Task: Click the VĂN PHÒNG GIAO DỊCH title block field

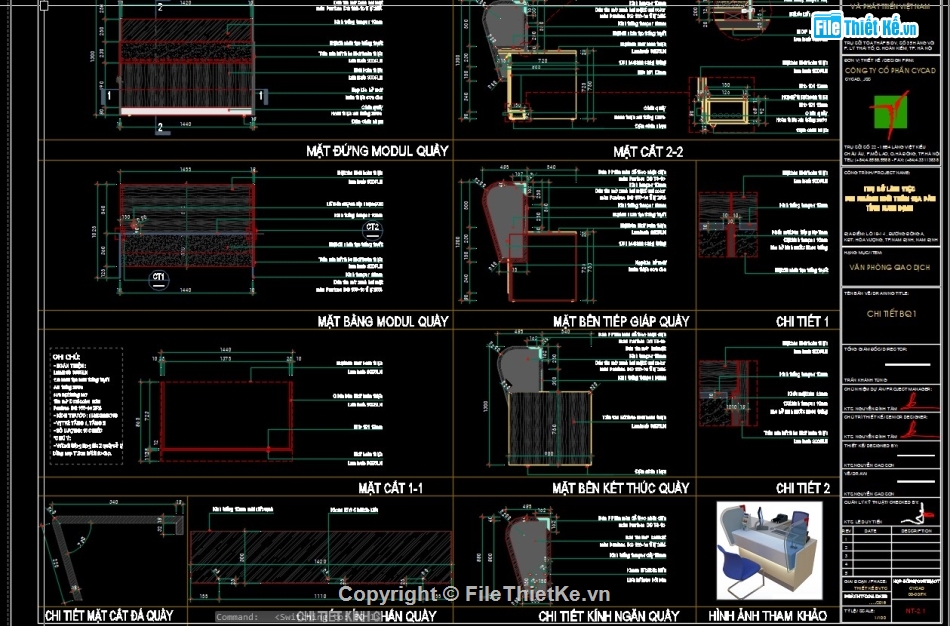Action: (892, 270)
